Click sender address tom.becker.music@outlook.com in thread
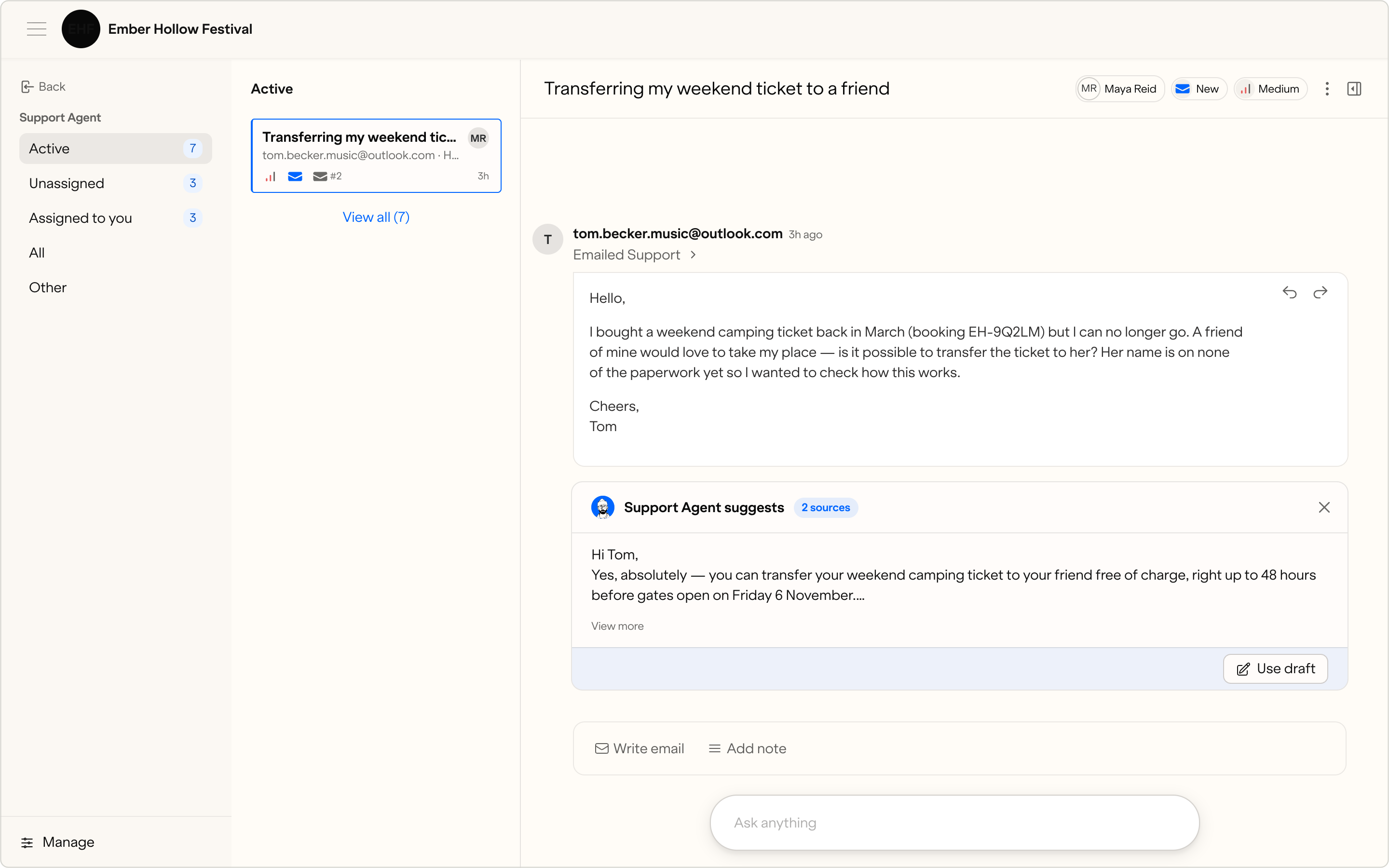Viewport: 1389px width, 868px height. [678, 234]
